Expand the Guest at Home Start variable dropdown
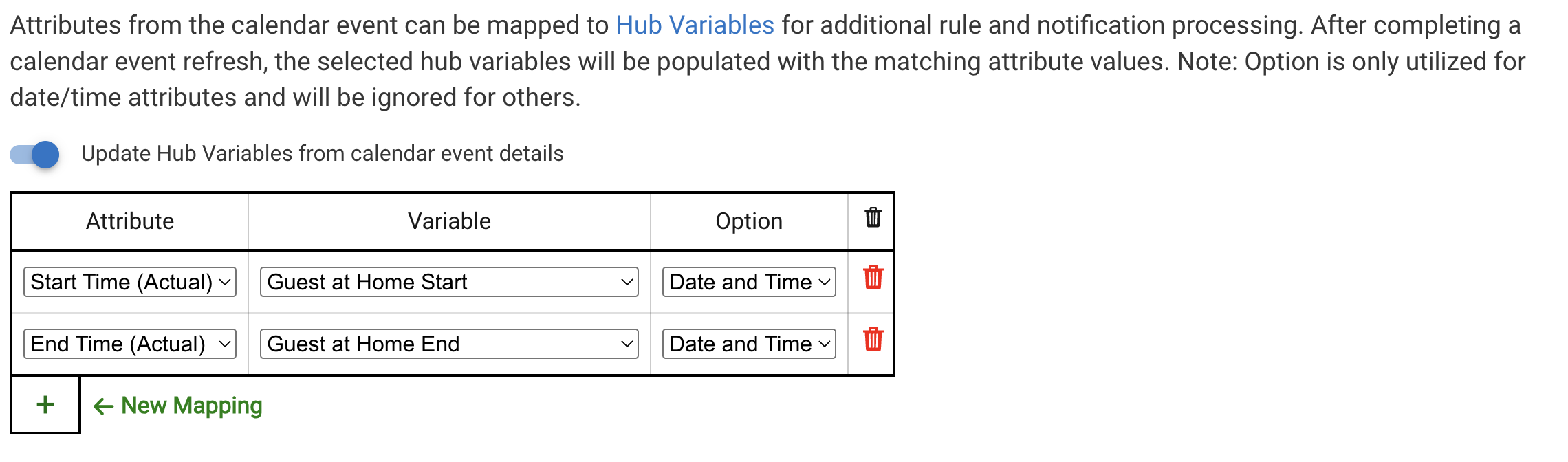The height and width of the screenshot is (462, 1568). click(449, 283)
